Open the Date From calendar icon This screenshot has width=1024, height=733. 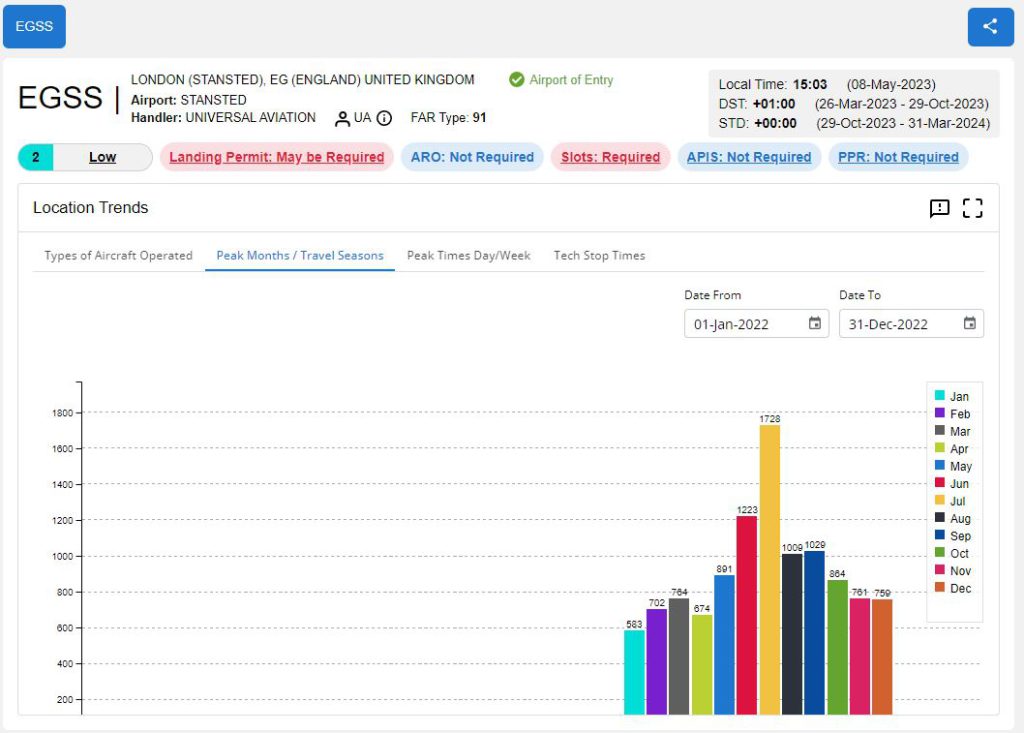[815, 322]
